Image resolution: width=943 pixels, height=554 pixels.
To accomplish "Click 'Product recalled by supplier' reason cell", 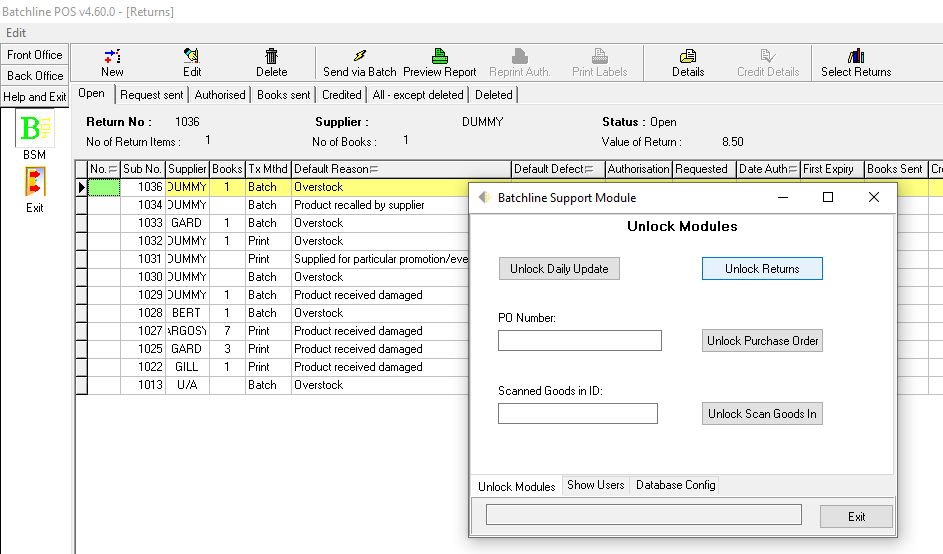I will 380,205.
